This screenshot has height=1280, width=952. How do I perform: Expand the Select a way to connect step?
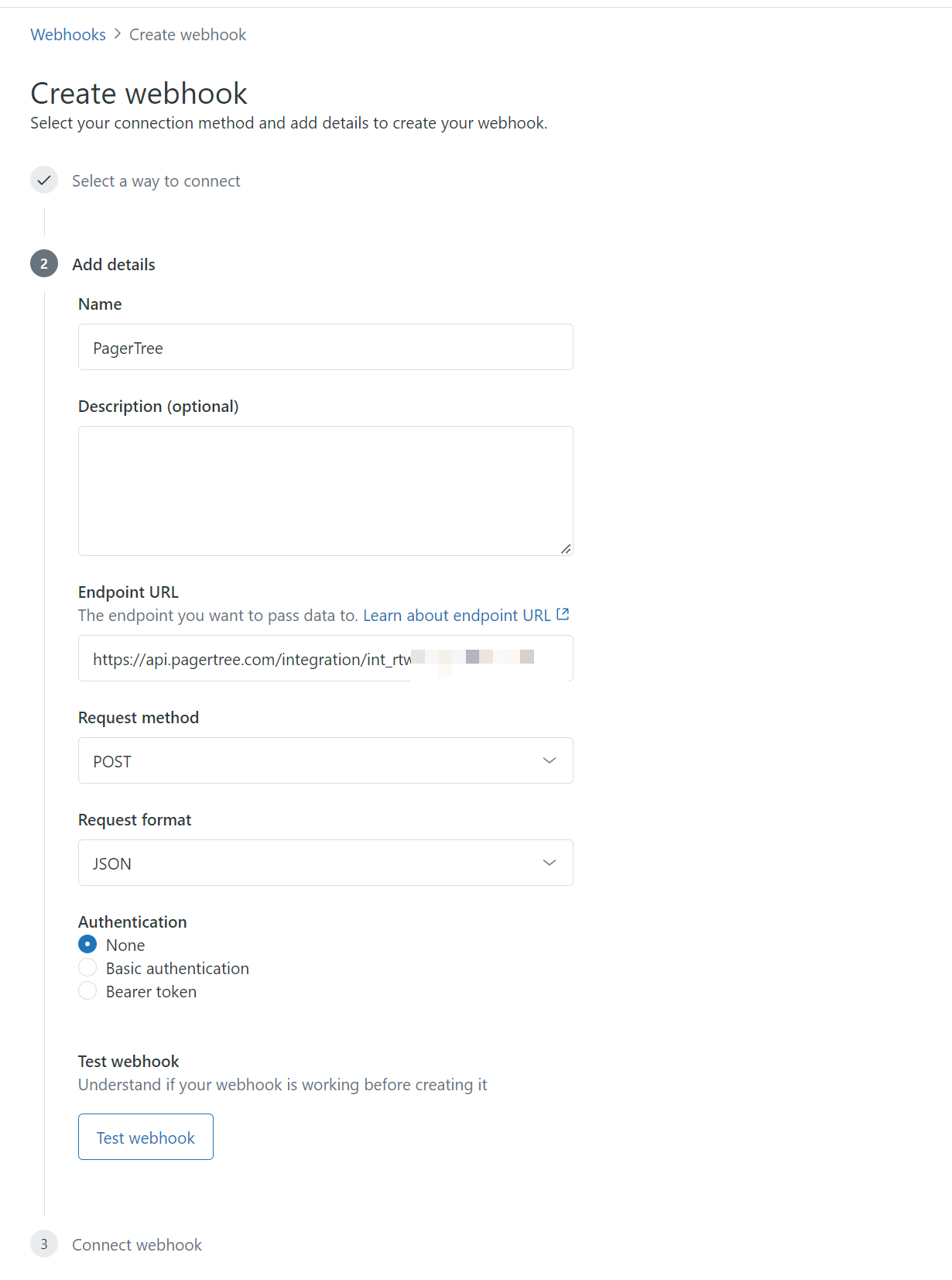coord(156,181)
